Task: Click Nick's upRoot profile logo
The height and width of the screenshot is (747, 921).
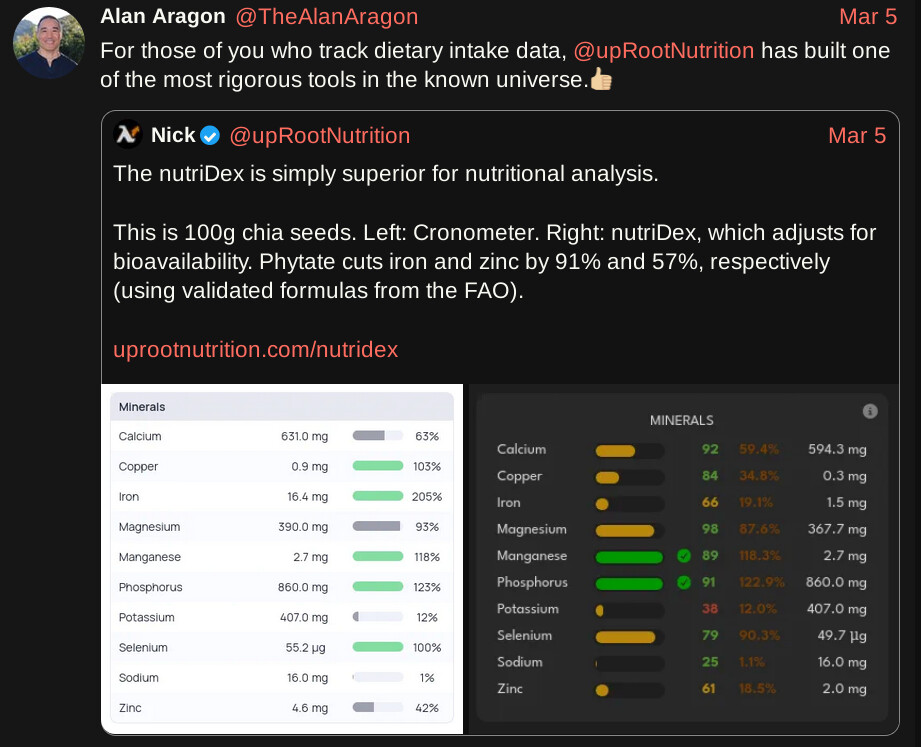Action: tap(127, 135)
